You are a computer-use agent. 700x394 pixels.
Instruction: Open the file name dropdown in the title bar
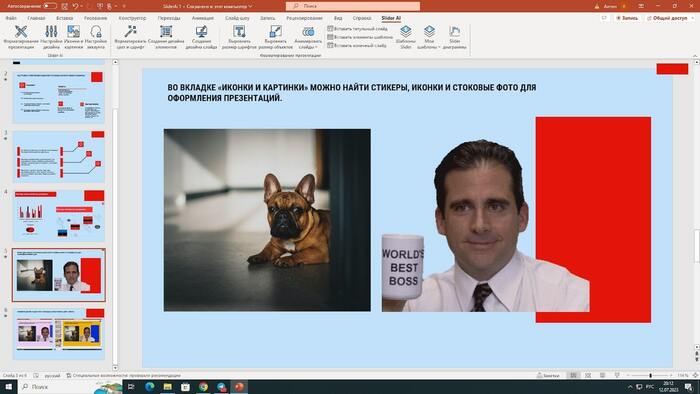pyautogui.click(x=250, y=6)
